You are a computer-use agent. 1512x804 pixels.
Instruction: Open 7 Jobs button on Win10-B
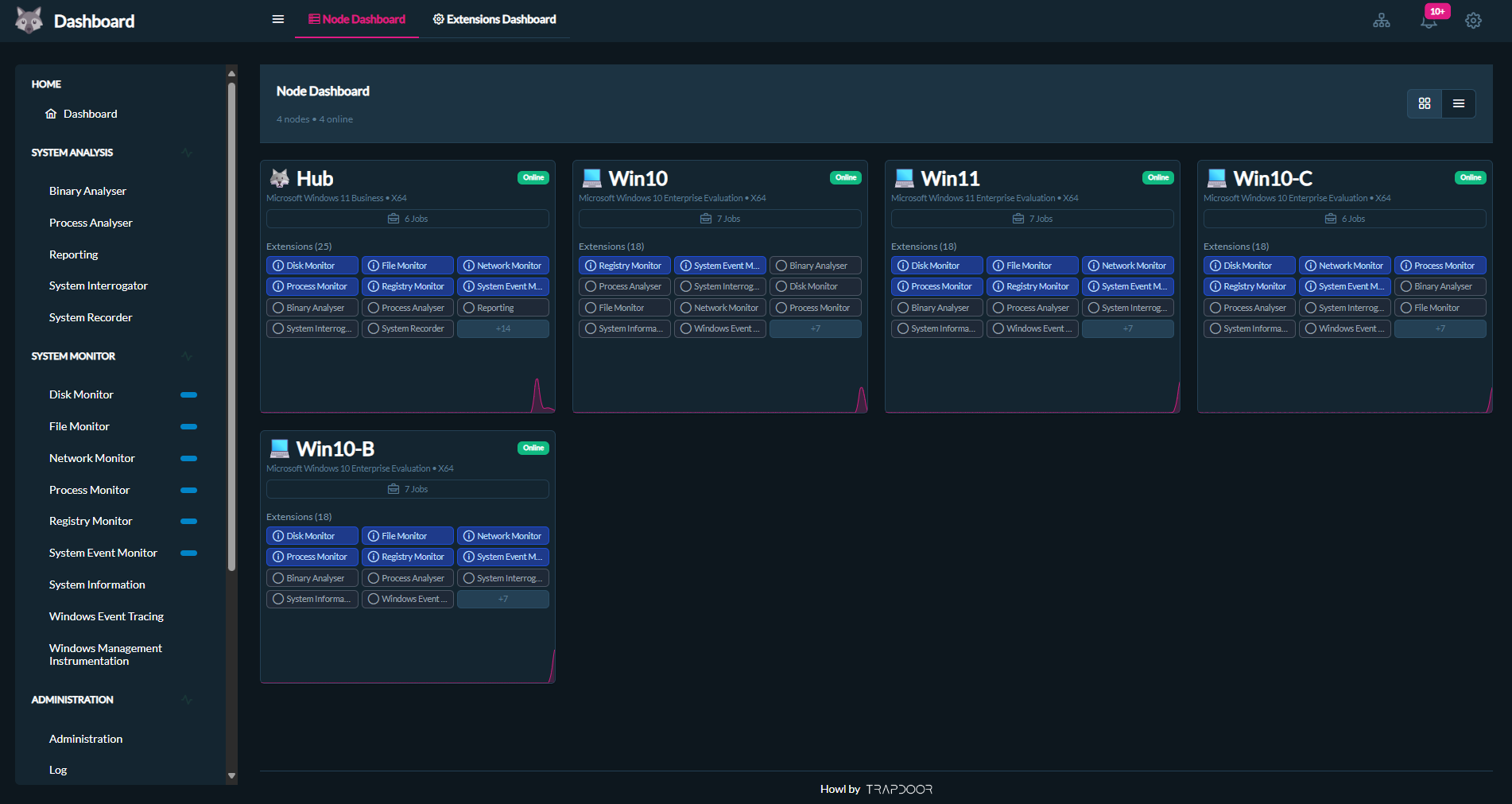[x=407, y=489]
